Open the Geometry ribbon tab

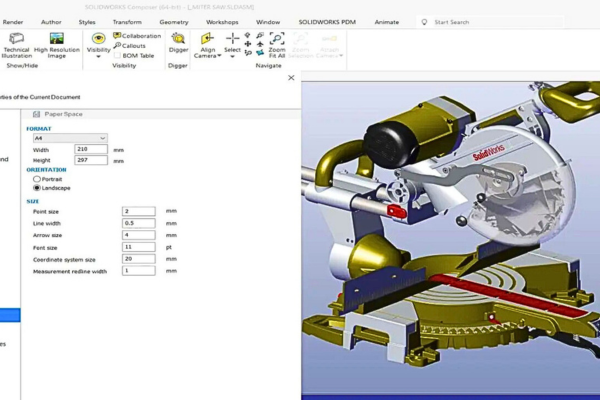pos(173,21)
